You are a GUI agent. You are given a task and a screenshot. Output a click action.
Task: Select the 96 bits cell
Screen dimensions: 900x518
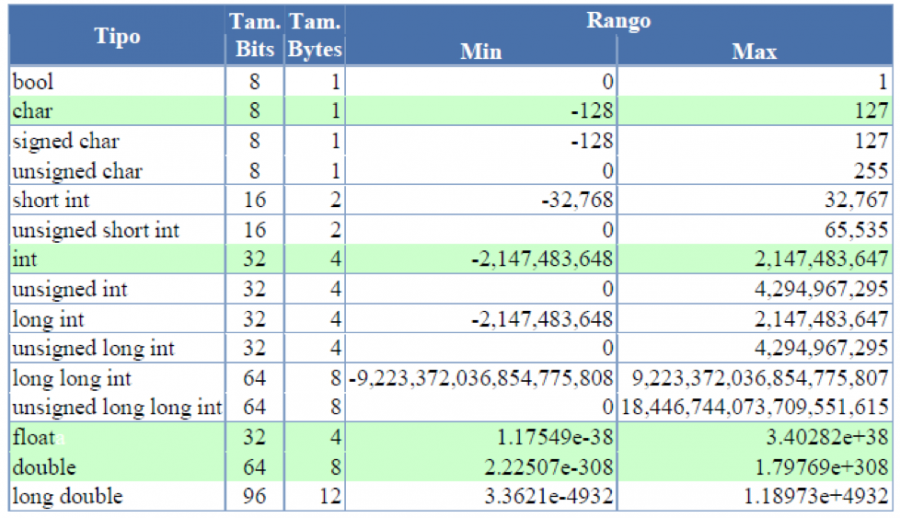click(x=254, y=496)
